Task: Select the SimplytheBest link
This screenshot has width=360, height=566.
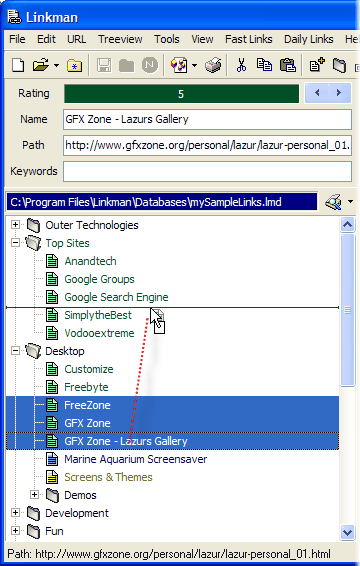Action: (98, 315)
